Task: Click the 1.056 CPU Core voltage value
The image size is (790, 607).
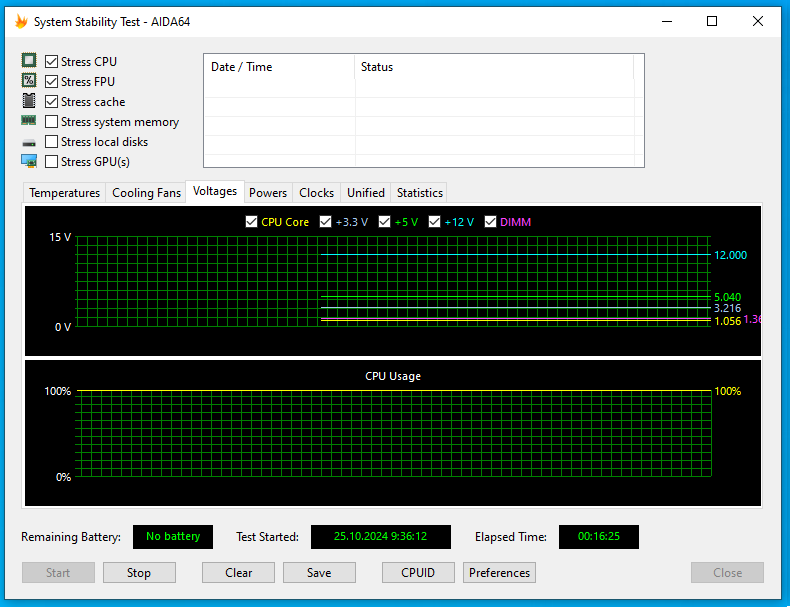Action: click(x=728, y=321)
